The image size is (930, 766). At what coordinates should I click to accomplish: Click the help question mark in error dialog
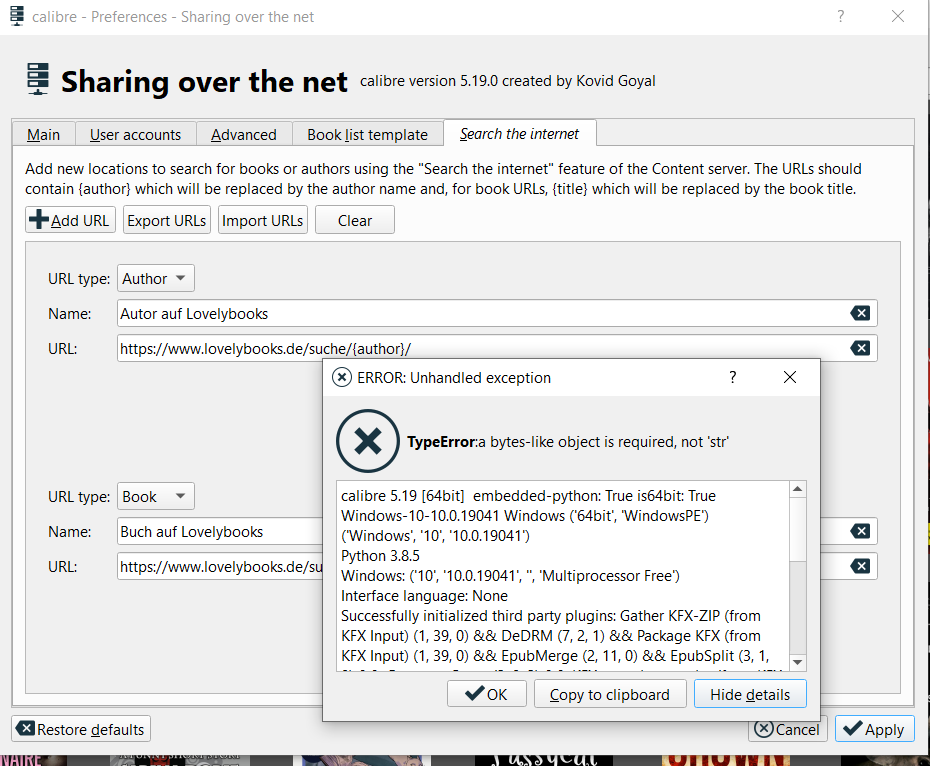(732, 377)
